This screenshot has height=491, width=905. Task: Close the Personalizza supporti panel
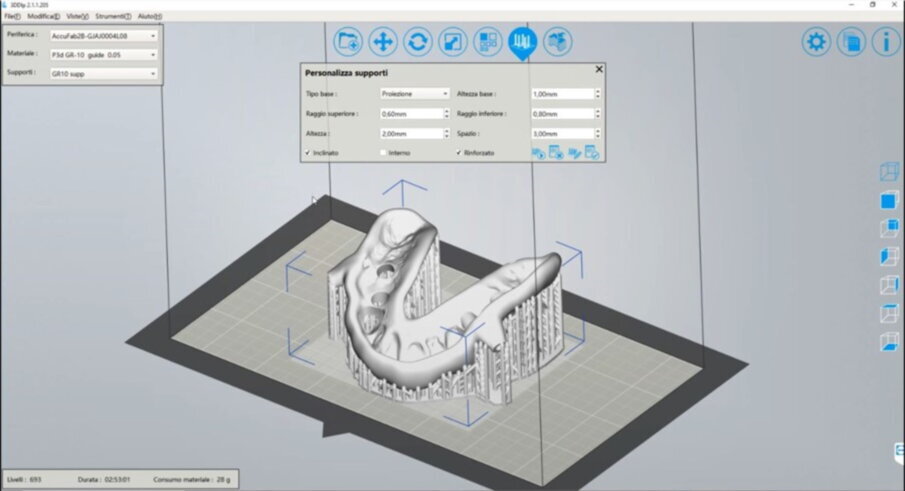coord(599,70)
